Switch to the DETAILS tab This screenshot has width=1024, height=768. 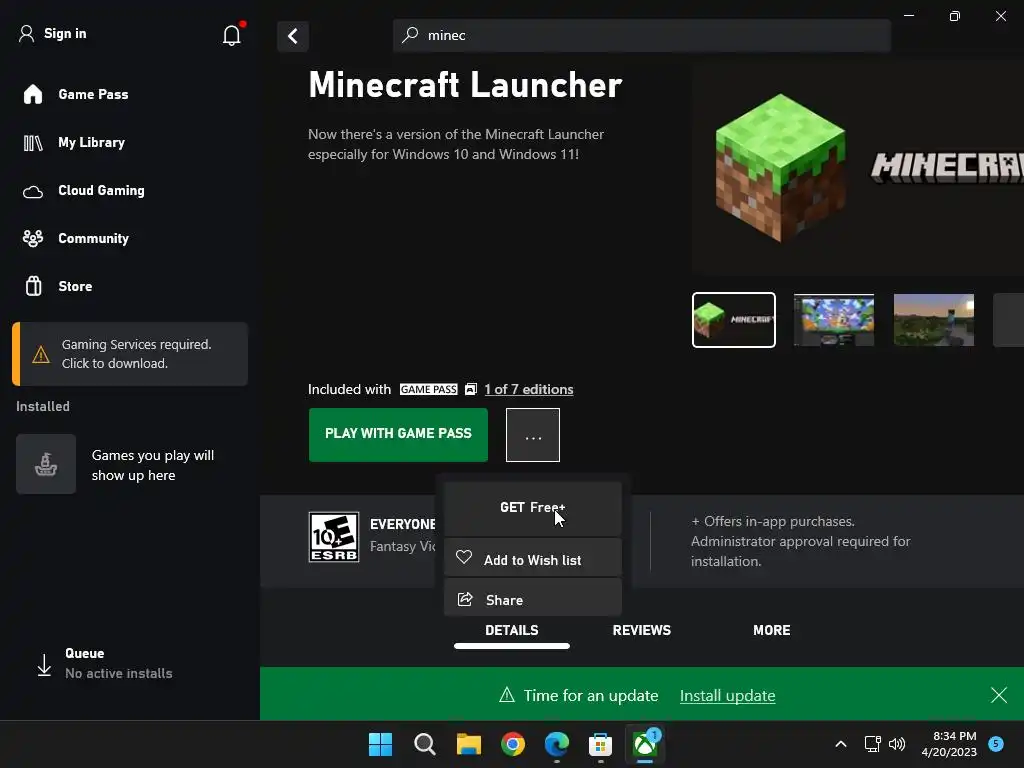(512, 631)
